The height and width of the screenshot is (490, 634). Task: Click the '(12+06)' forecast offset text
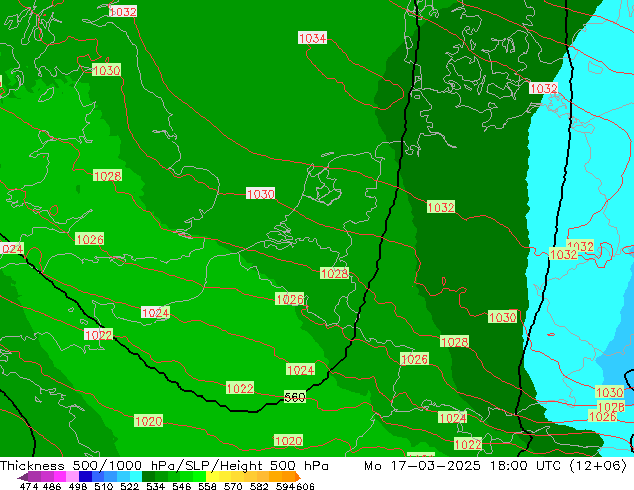[598, 465]
